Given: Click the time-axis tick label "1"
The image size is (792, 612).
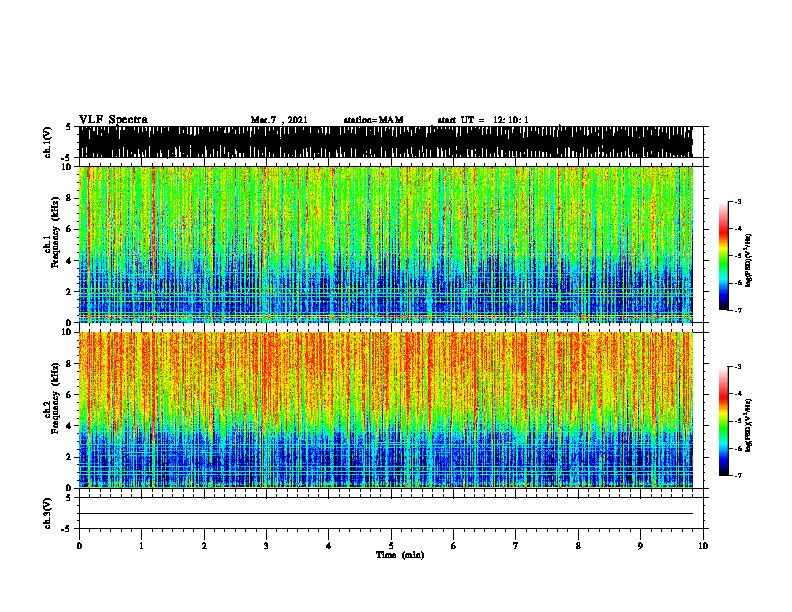Looking at the screenshot, I should 141,546.
